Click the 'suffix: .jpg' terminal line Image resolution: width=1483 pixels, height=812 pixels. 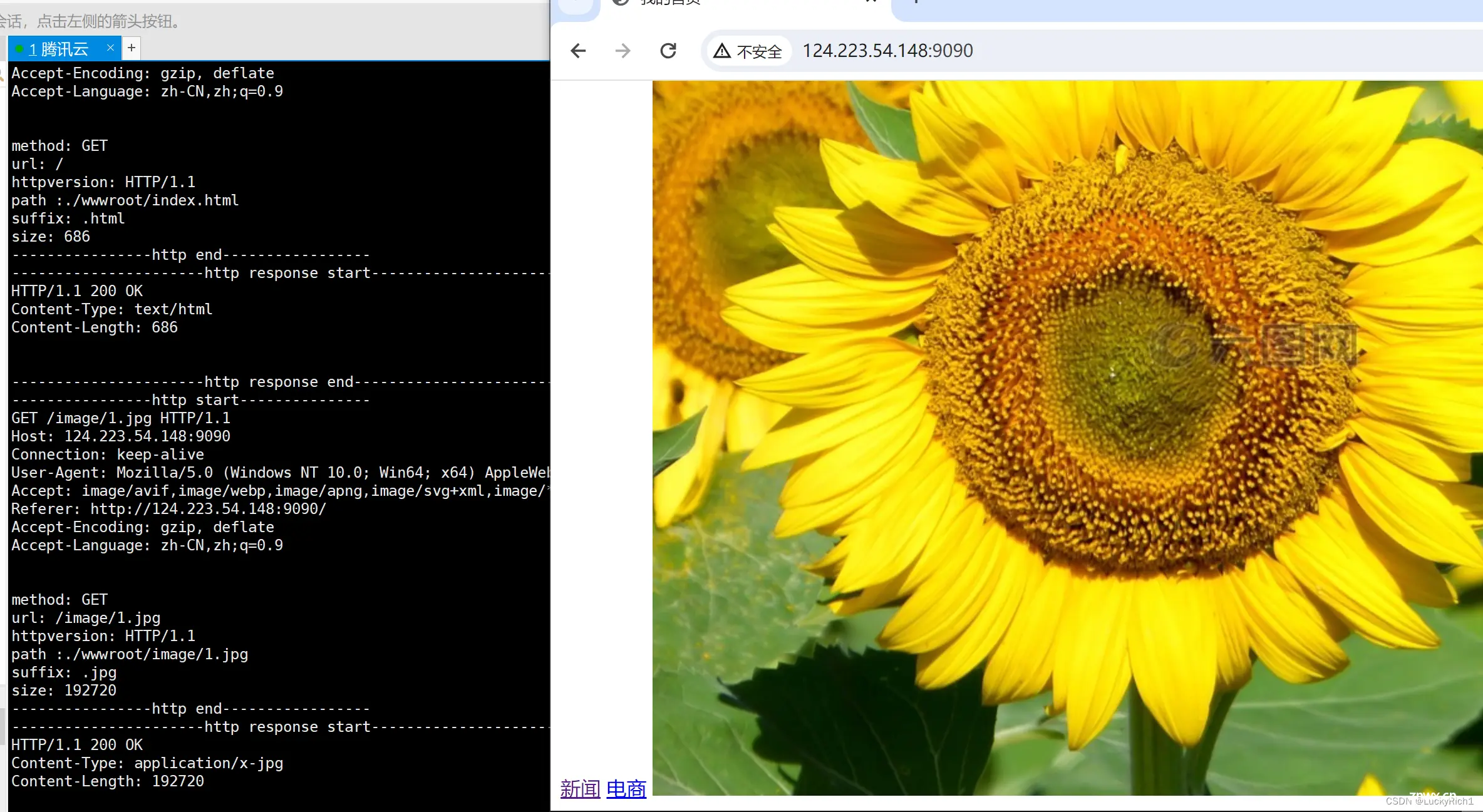tap(64, 672)
